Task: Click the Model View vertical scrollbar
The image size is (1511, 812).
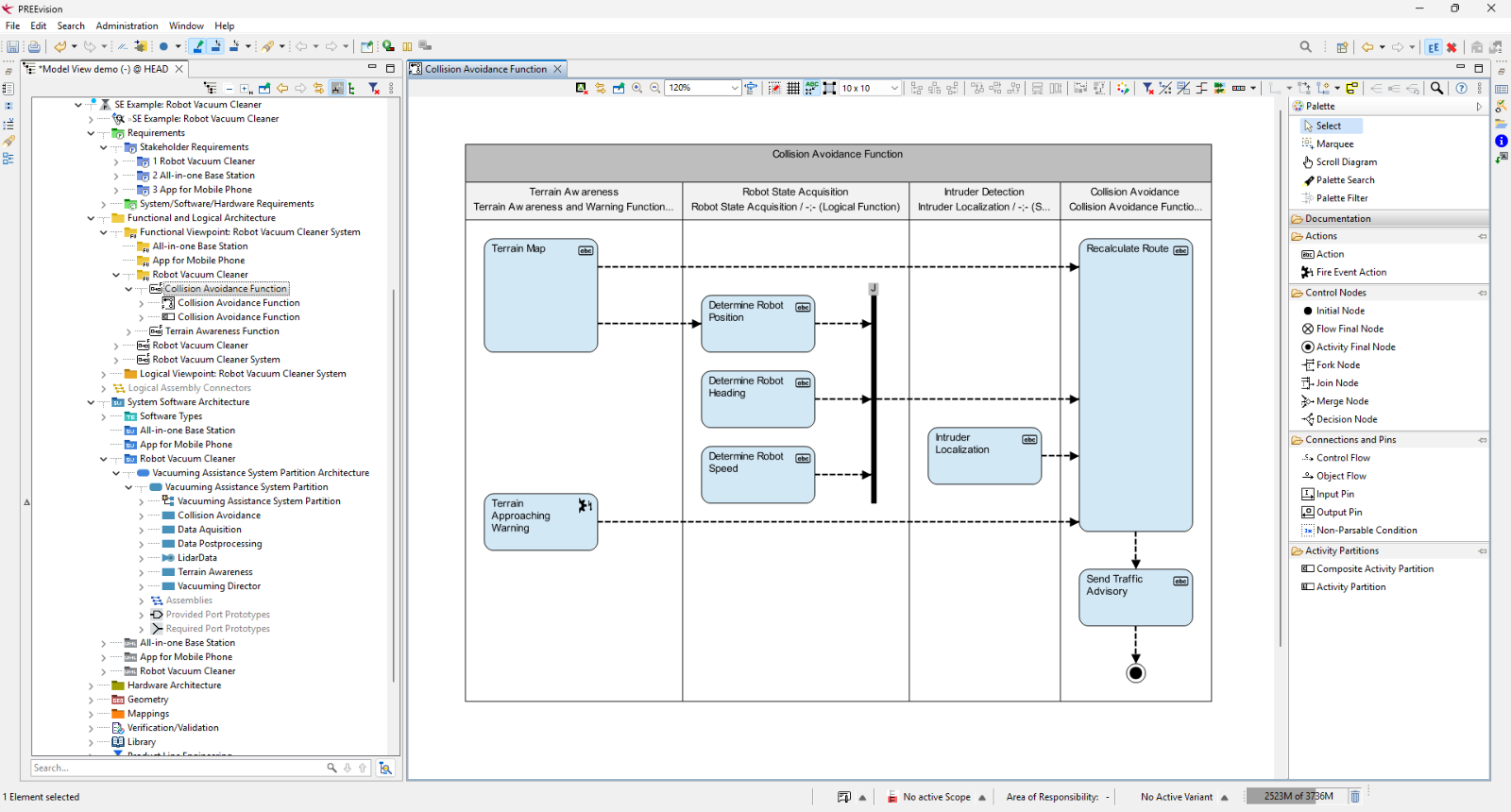Action: tap(395, 486)
